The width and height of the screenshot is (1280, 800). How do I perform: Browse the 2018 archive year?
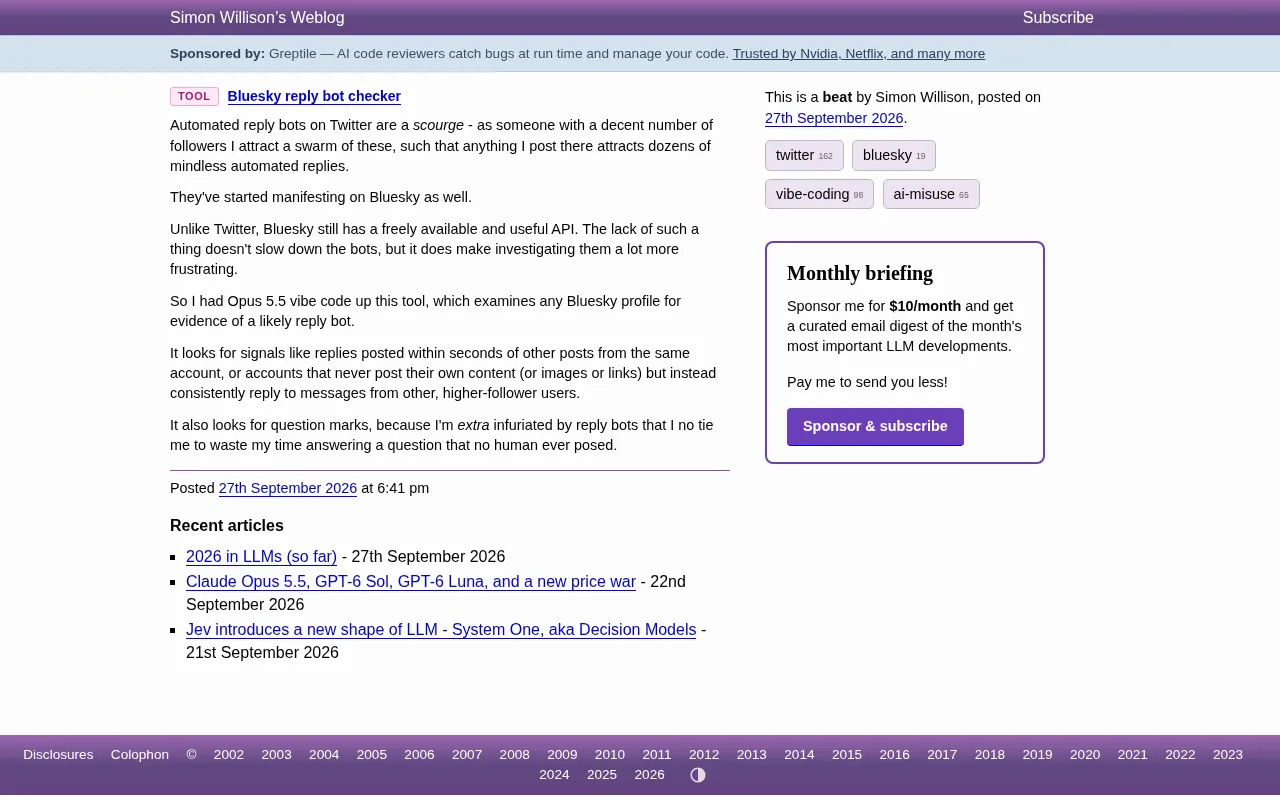coord(990,755)
